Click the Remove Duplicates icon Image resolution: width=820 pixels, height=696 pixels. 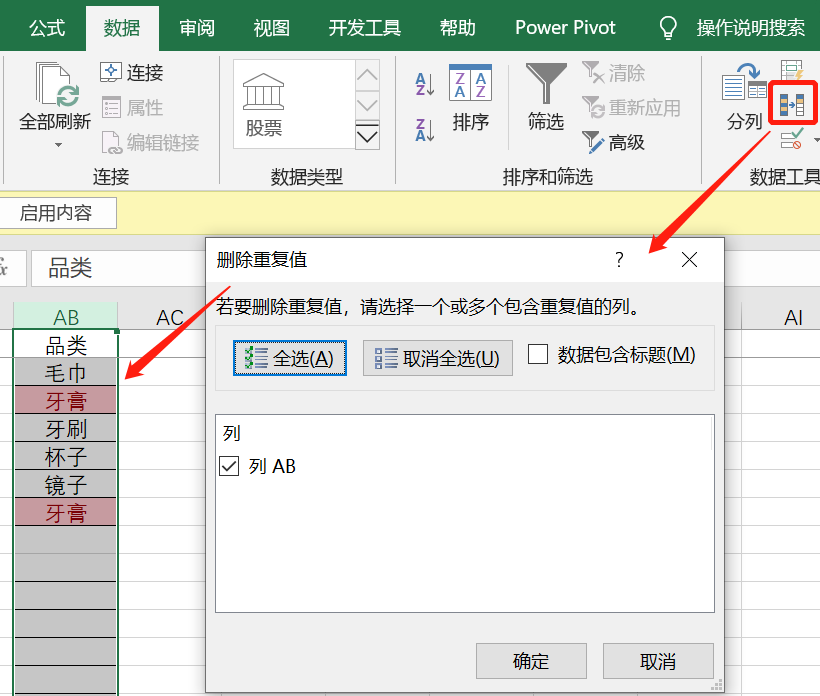click(x=792, y=104)
